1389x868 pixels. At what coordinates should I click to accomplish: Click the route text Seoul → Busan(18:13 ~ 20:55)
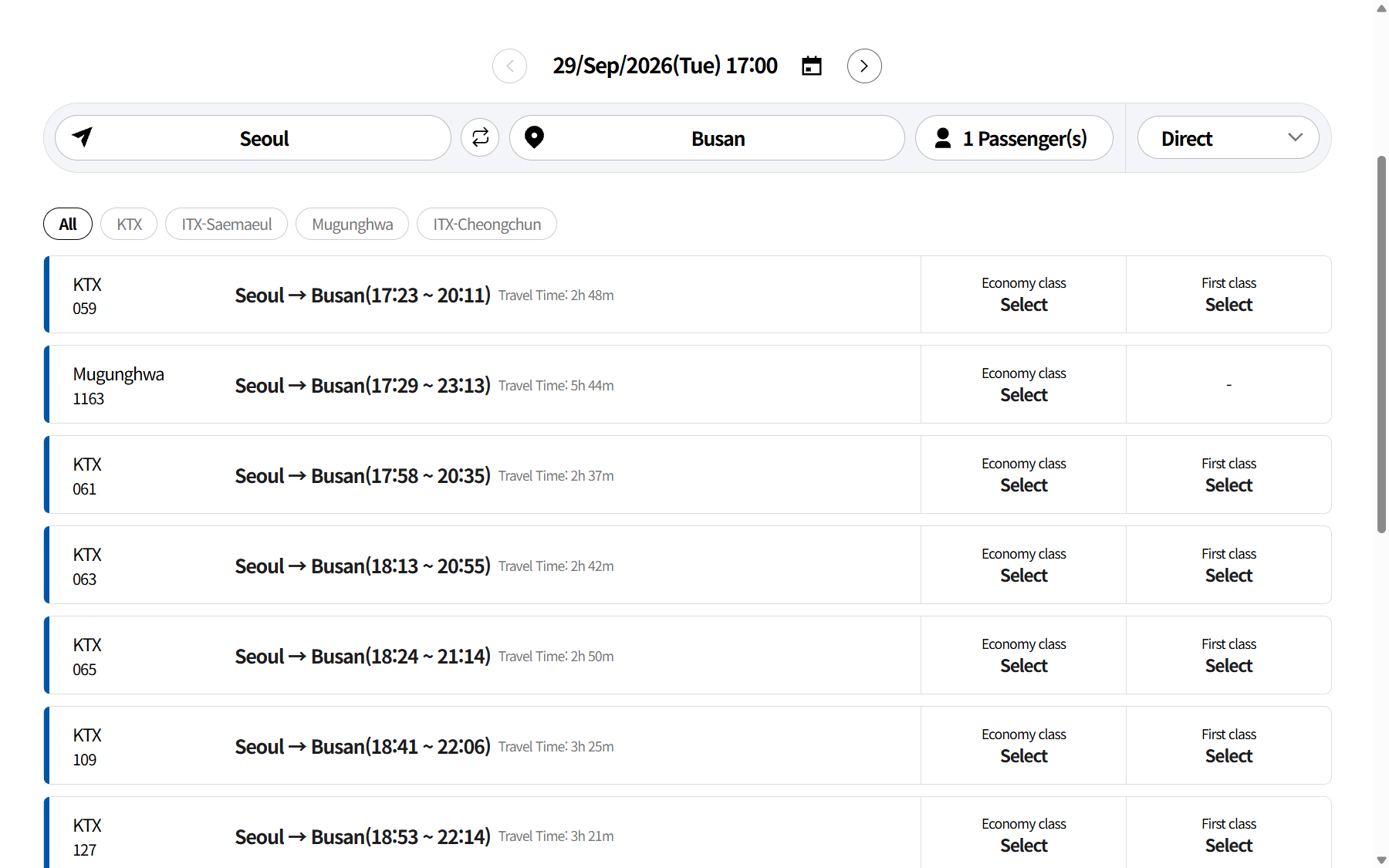pos(363,566)
